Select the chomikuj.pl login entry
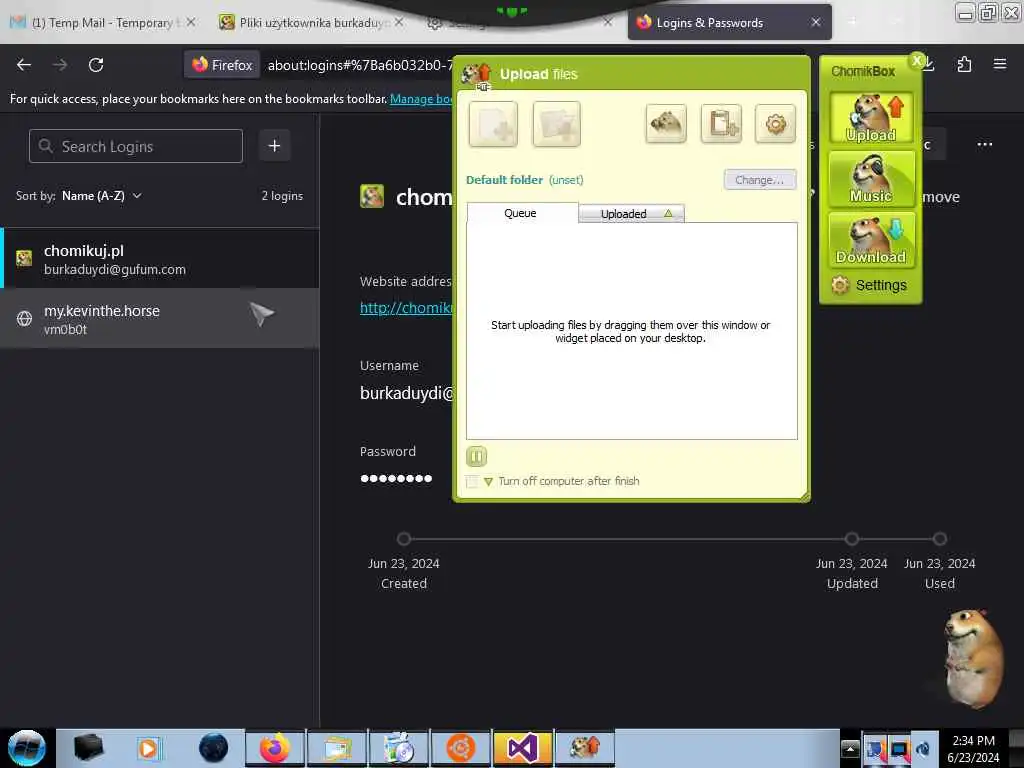 [160, 259]
